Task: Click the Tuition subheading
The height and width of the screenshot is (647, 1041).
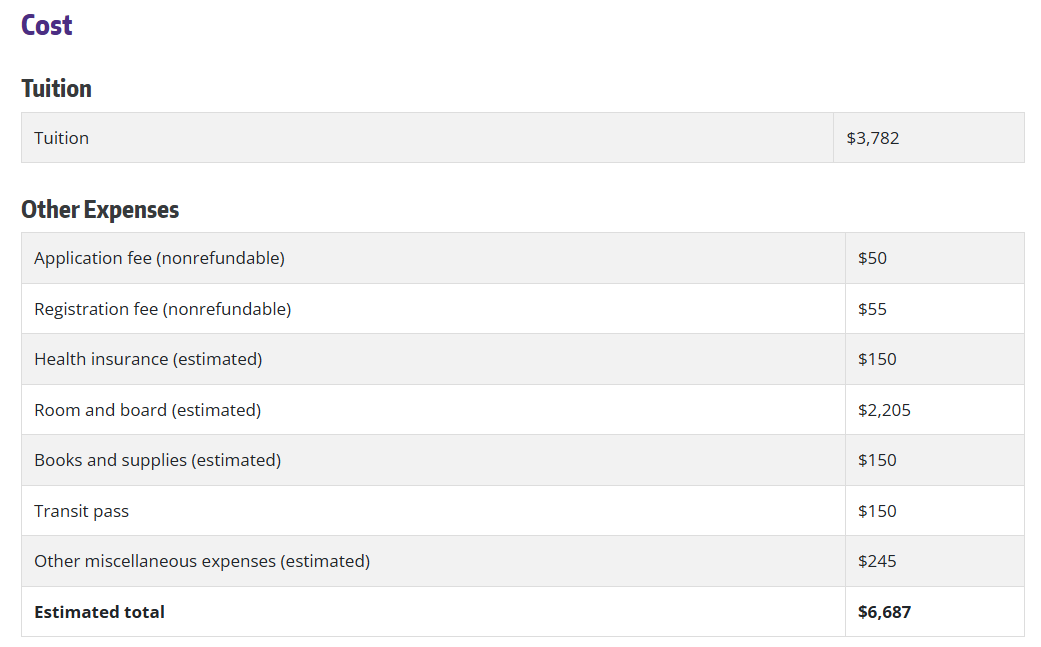Action: click(x=56, y=88)
